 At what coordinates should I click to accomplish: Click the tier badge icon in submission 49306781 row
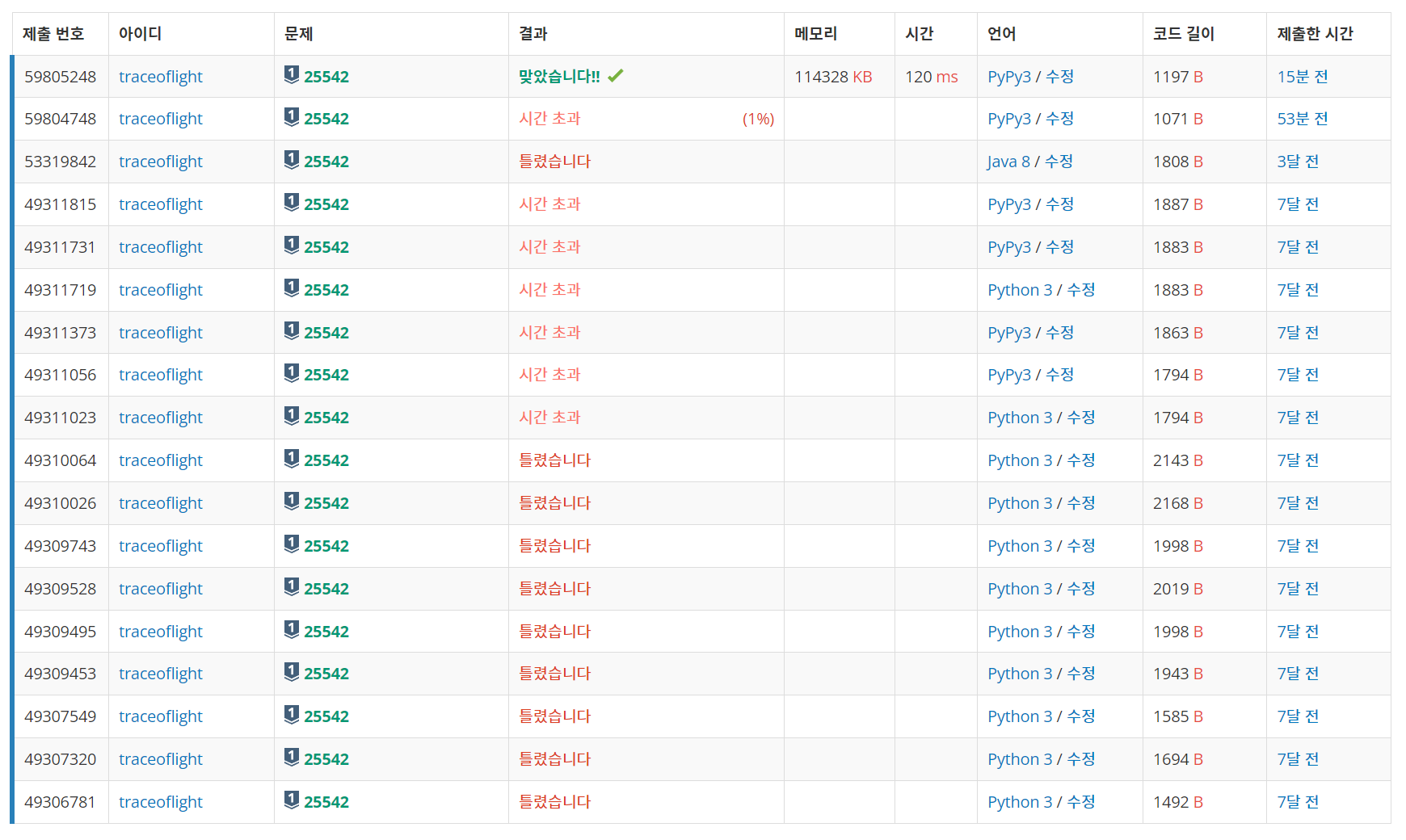pyautogui.click(x=292, y=800)
